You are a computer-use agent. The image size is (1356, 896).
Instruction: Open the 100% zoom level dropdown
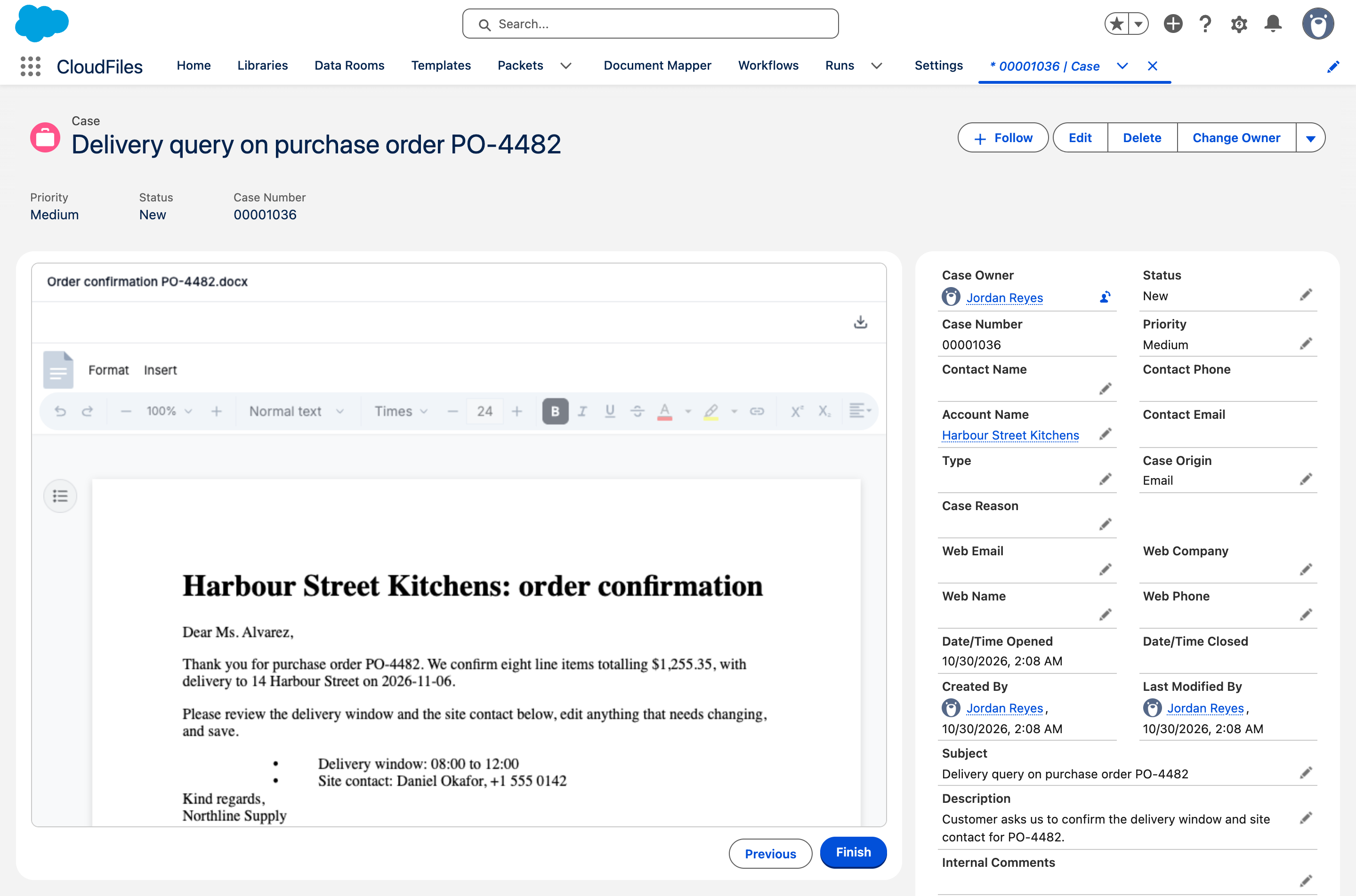(169, 411)
